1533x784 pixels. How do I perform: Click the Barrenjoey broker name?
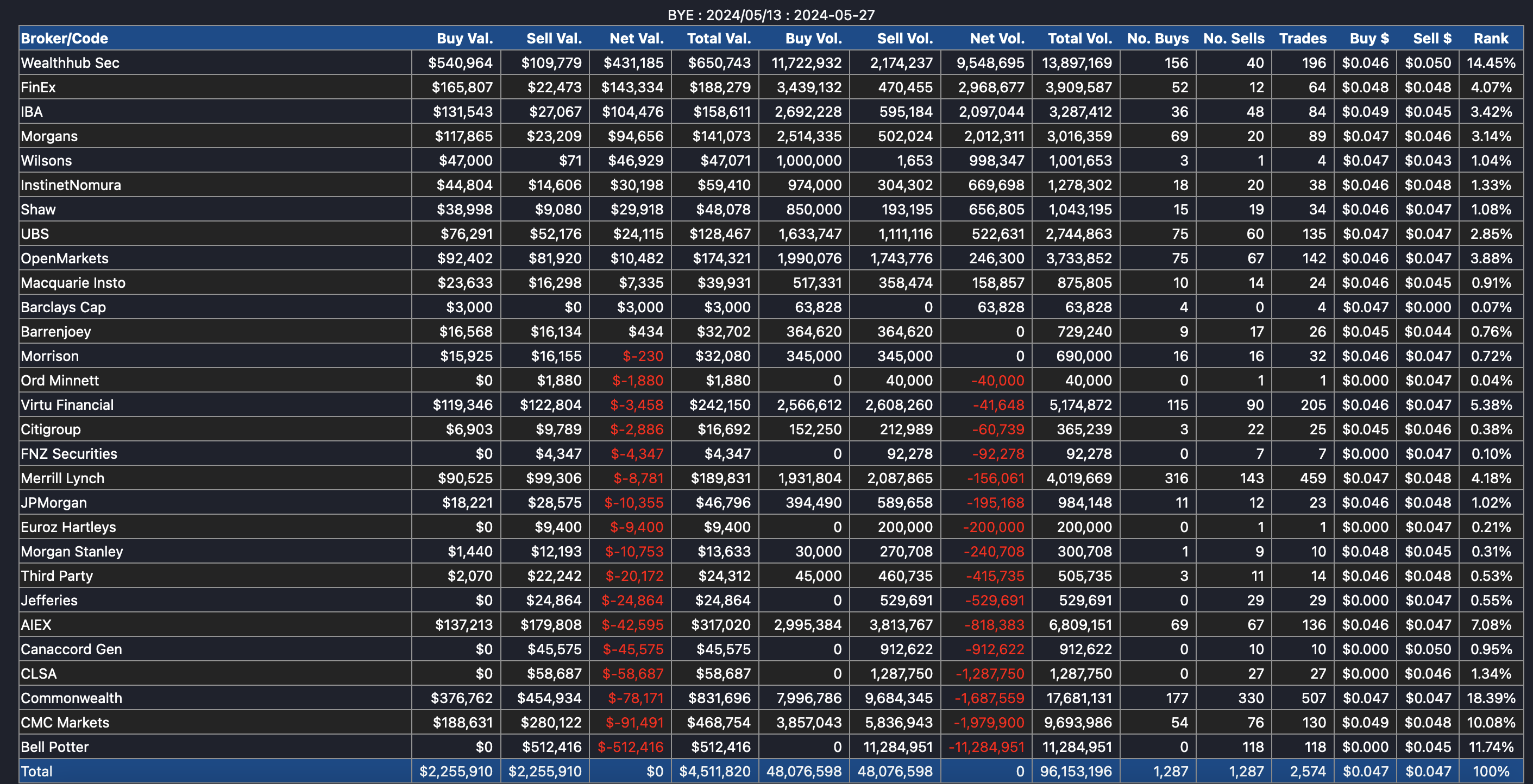click(x=55, y=331)
